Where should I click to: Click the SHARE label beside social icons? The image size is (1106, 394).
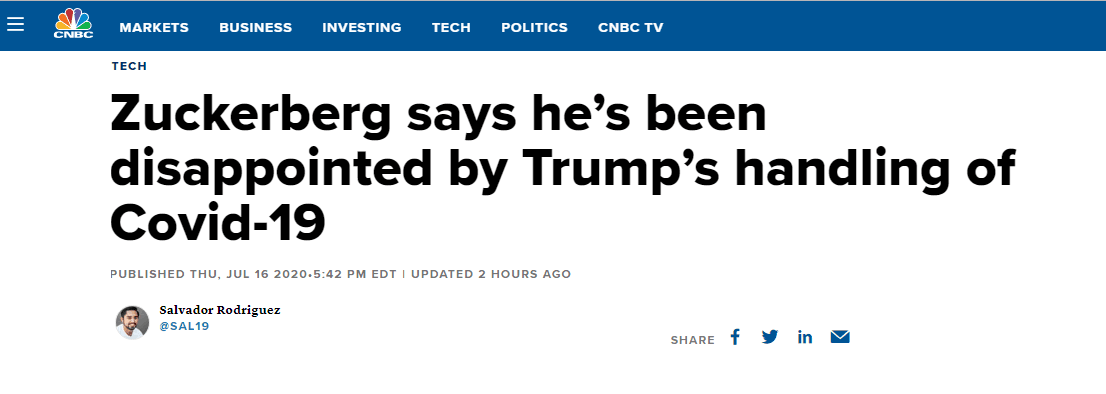click(692, 340)
